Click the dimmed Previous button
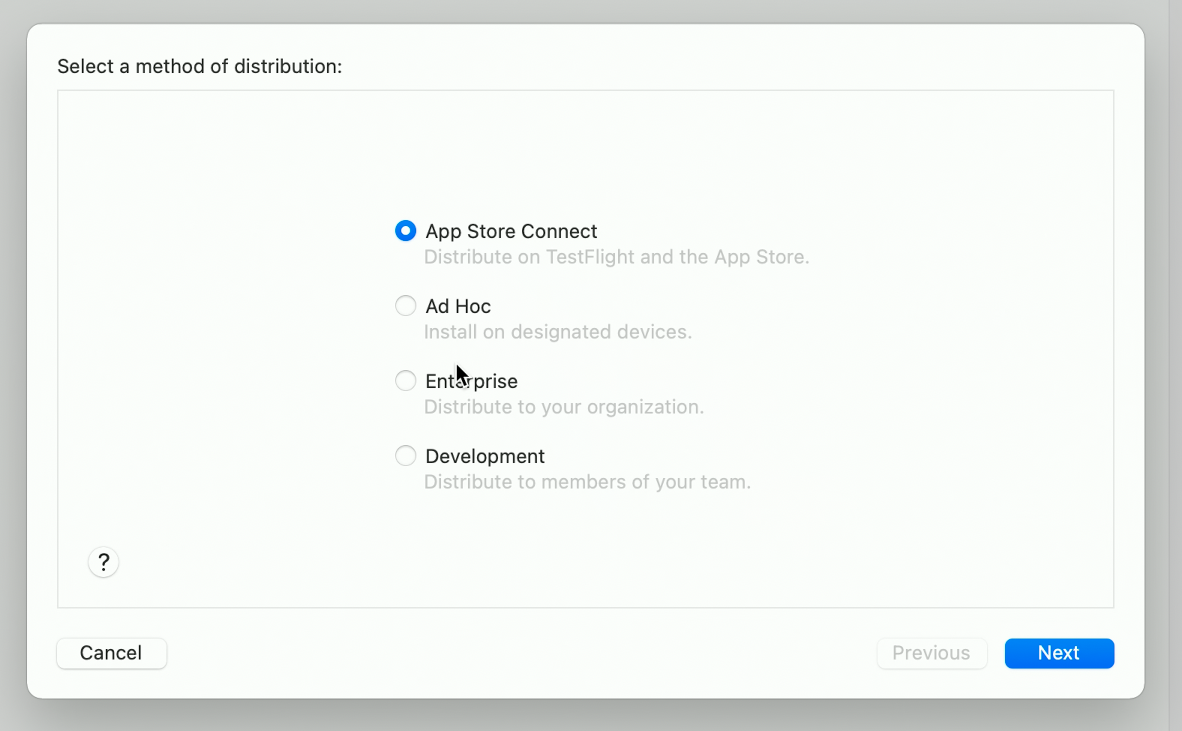The image size is (1182, 731). point(932,653)
